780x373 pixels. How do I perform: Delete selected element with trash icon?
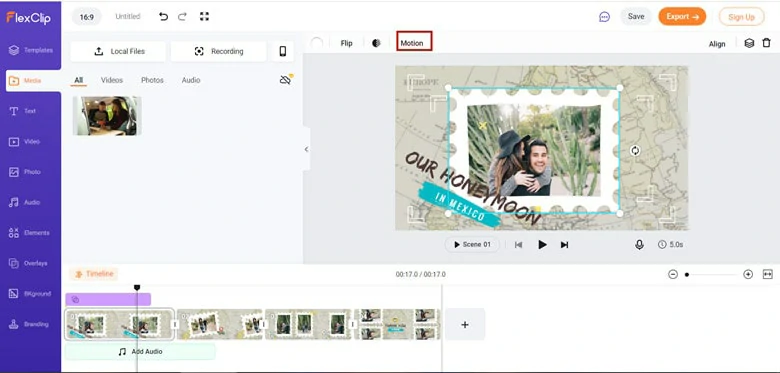point(767,43)
